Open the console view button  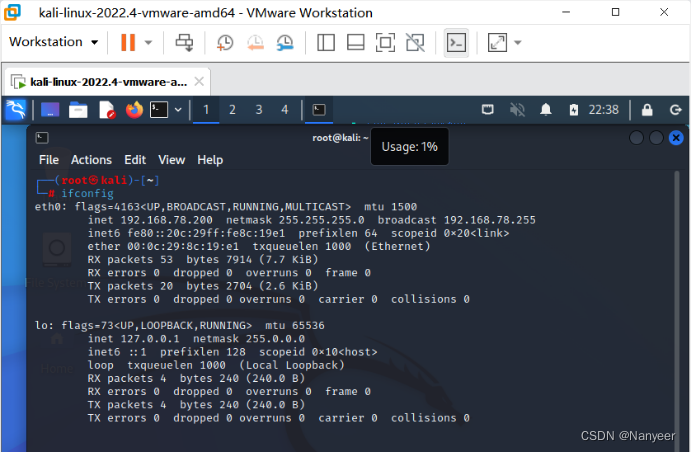tap(456, 42)
